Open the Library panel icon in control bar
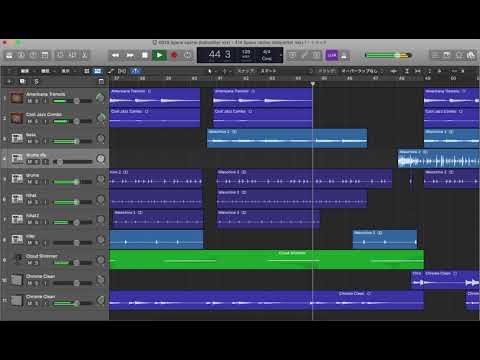 9,55
